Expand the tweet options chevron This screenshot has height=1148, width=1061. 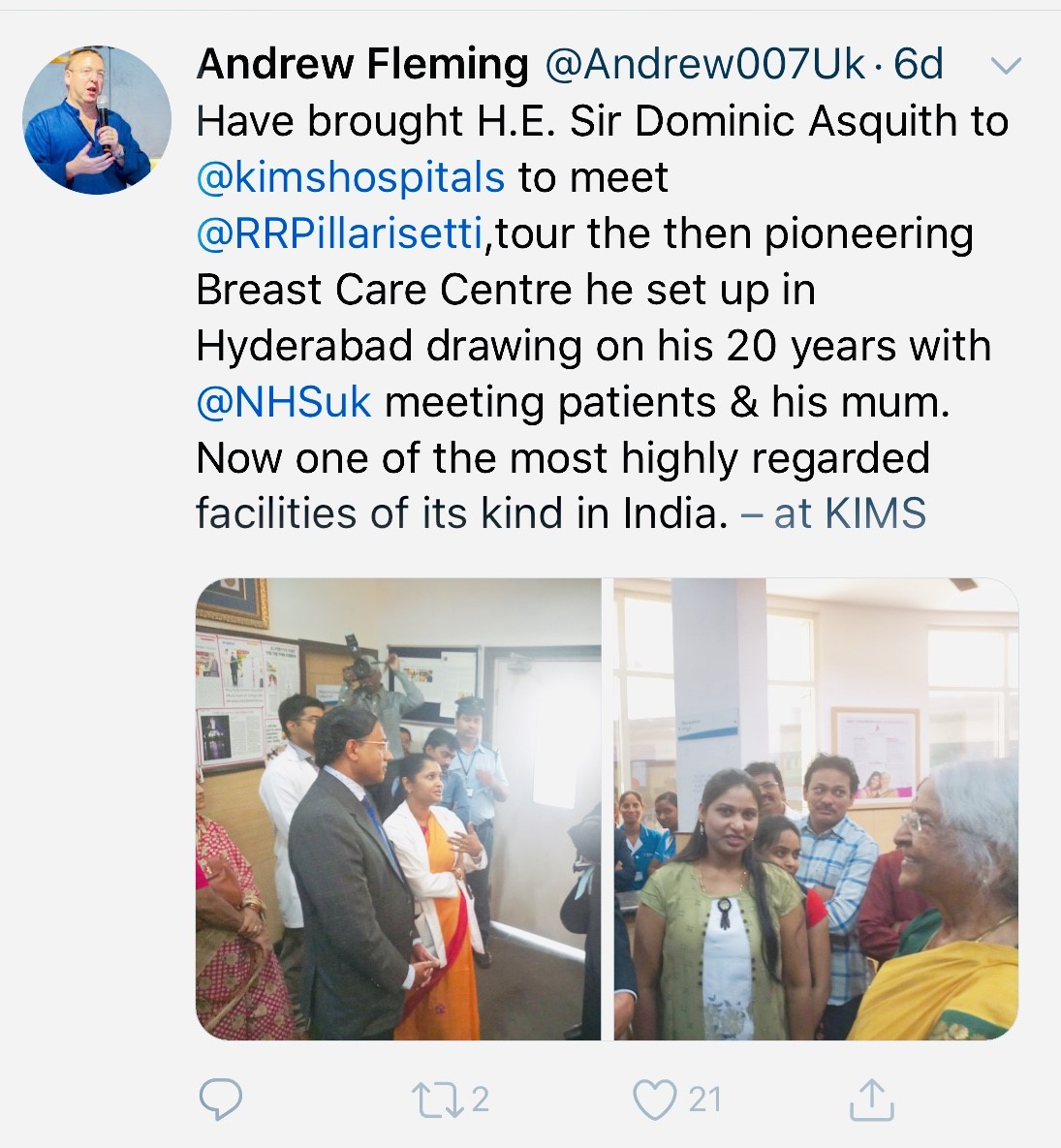click(x=1006, y=66)
